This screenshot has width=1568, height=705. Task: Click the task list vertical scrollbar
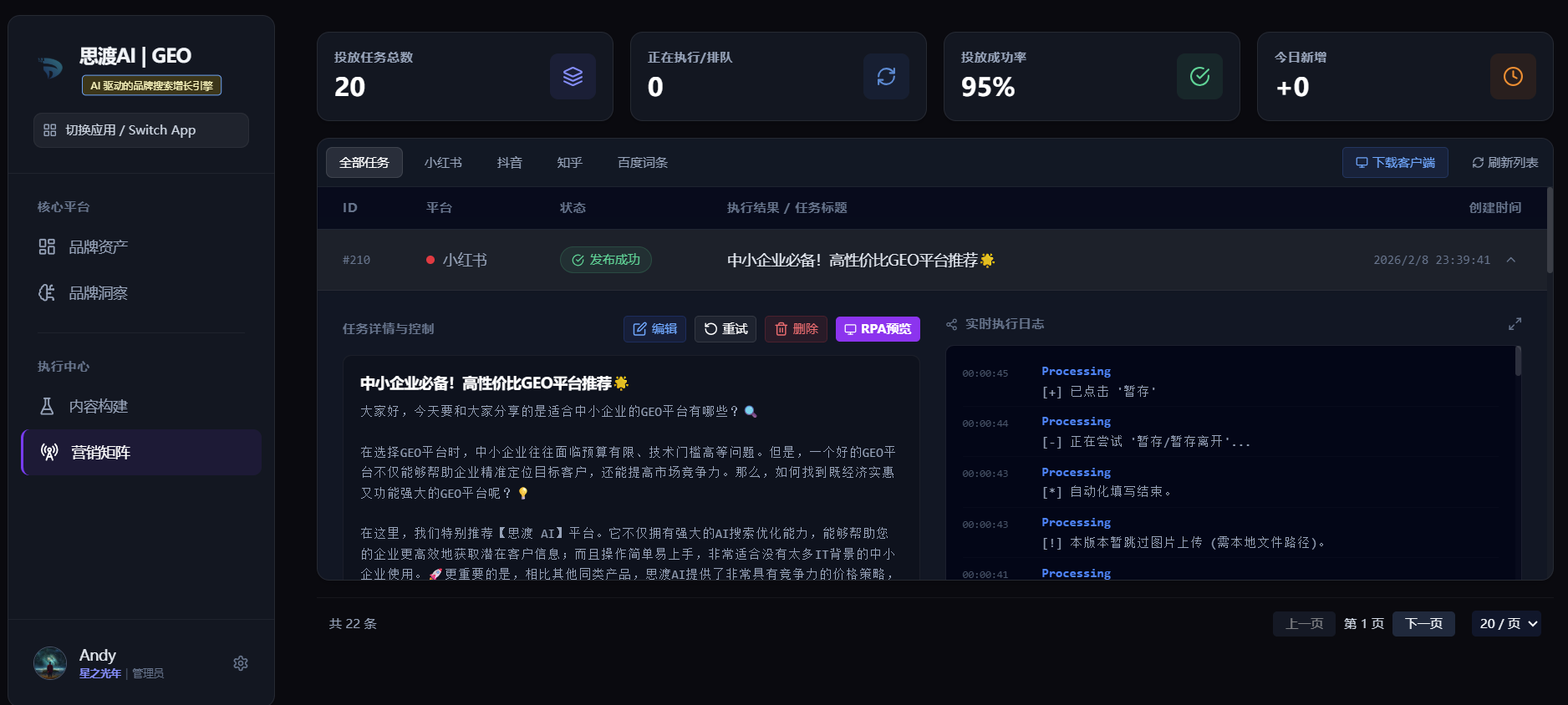coord(1549,230)
